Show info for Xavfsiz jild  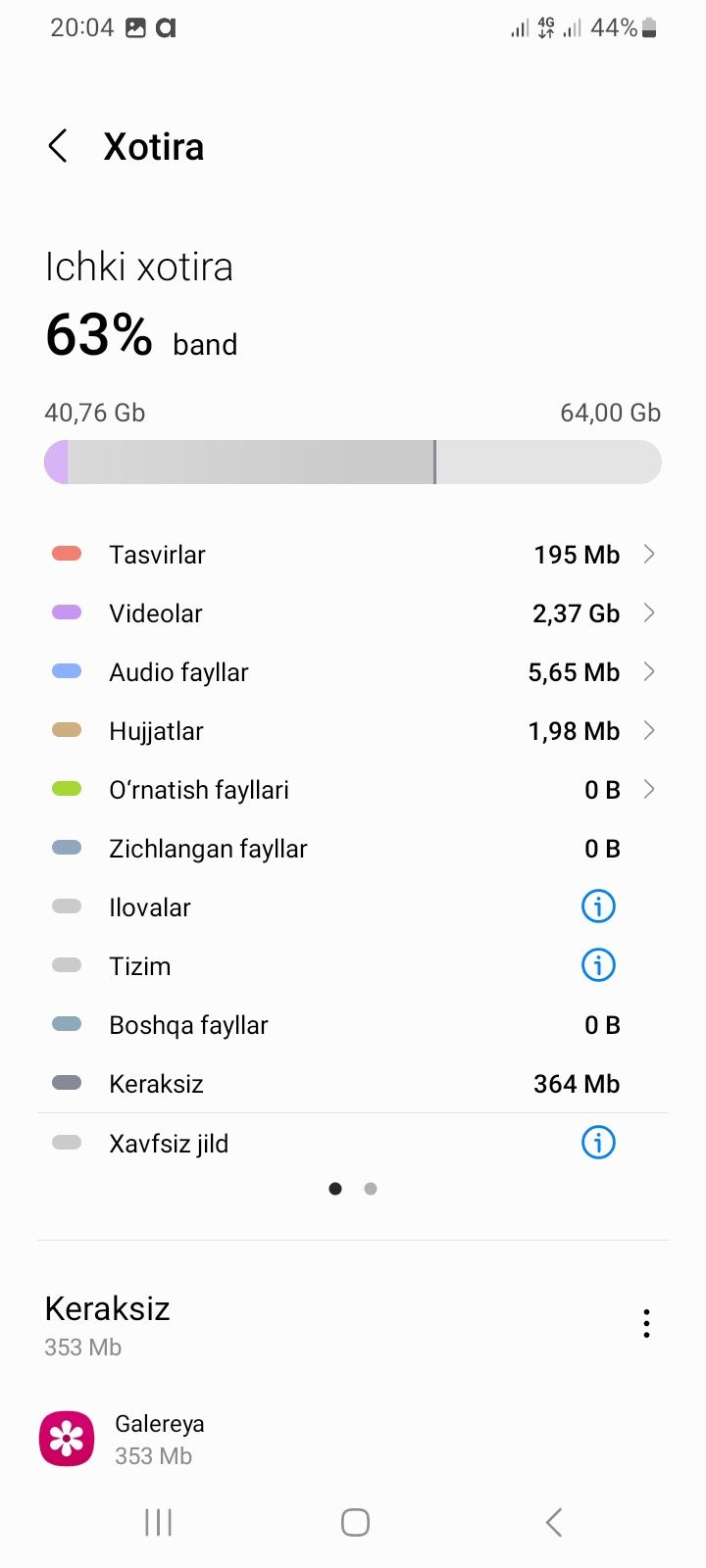[x=598, y=1143]
